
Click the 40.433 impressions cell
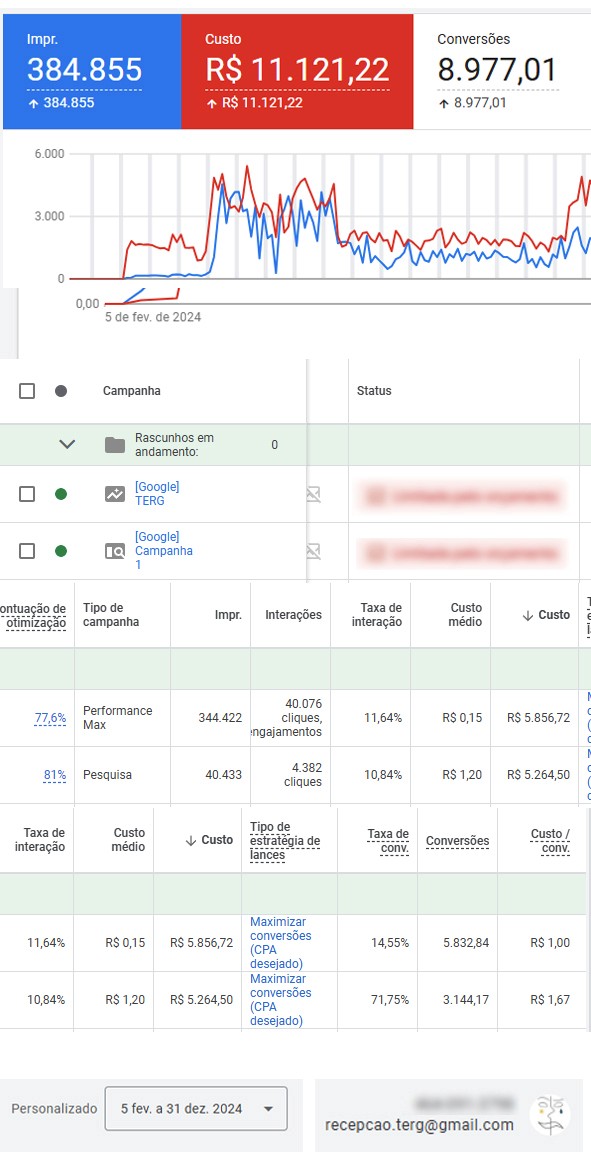coord(224,775)
